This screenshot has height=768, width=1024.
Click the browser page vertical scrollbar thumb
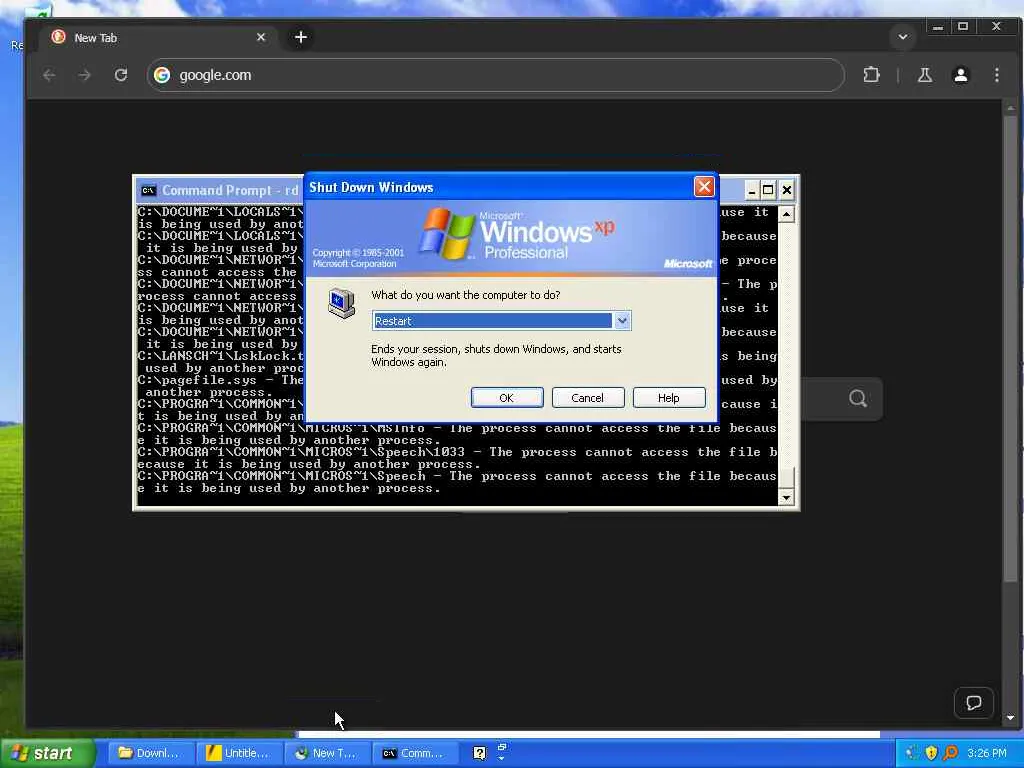click(1010, 349)
